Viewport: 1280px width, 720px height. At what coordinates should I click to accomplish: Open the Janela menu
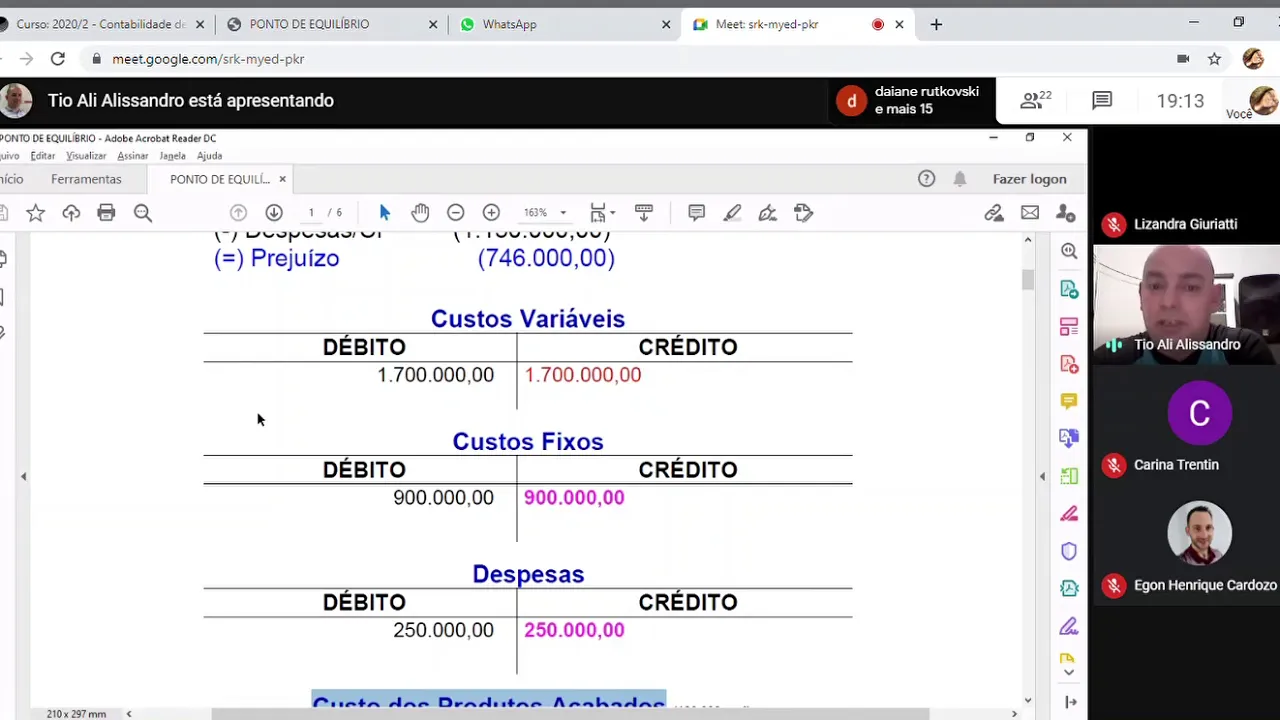point(172,156)
